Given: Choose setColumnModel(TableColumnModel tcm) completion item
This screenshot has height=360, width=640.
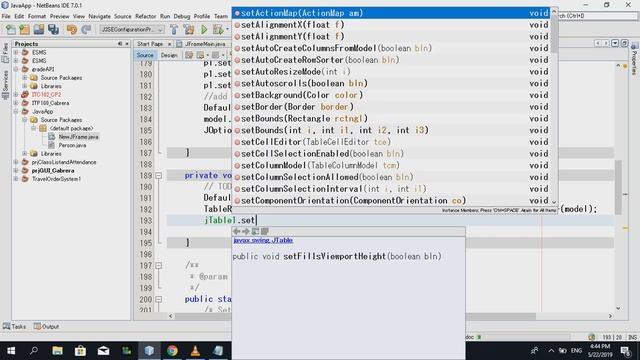Looking at the screenshot, I should (x=391, y=165).
